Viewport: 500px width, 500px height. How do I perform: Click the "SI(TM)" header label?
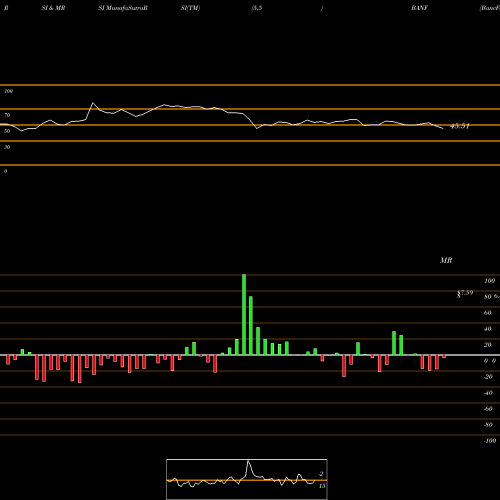pyautogui.click(x=190, y=8)
